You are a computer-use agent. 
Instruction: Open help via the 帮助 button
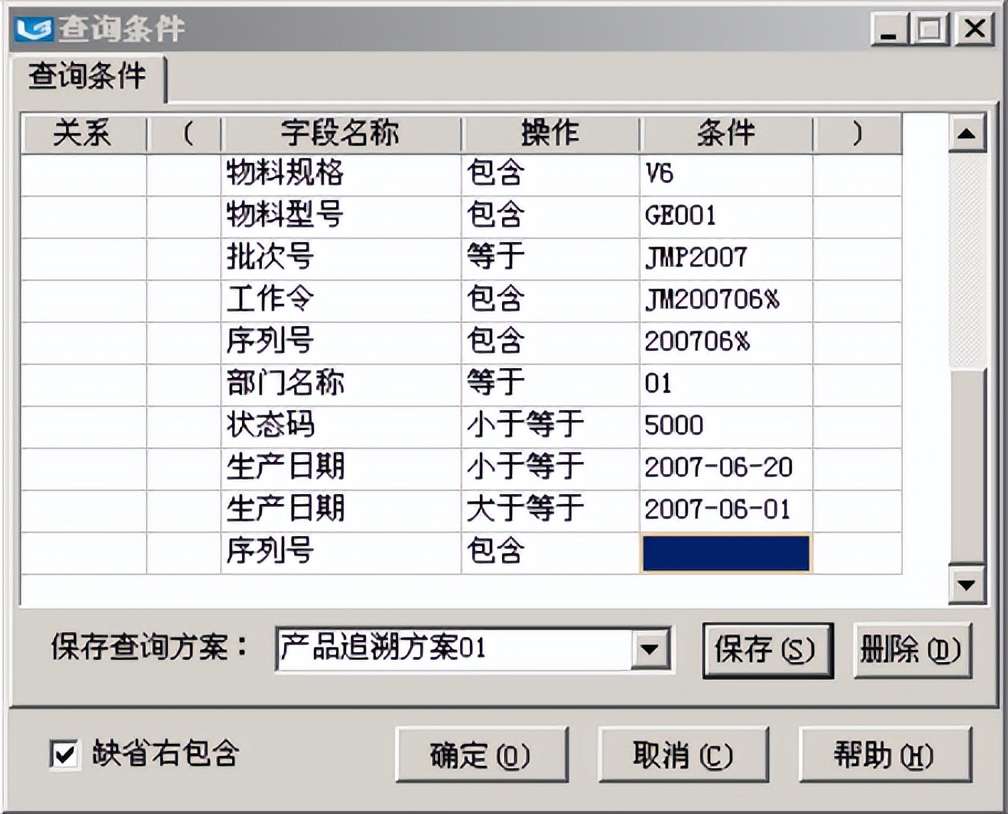click(885, 756)
